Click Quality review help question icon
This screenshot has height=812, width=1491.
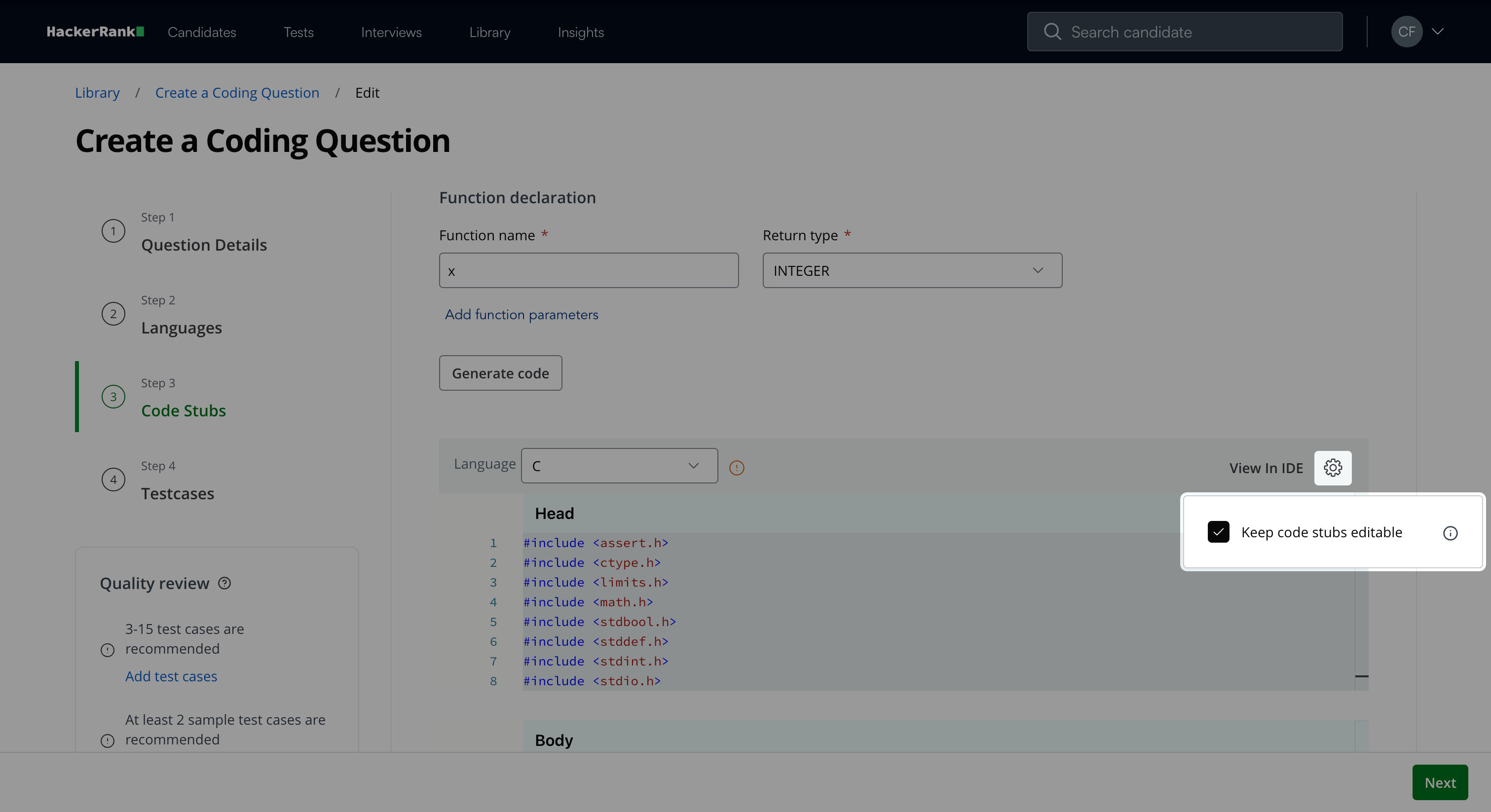click(224, 584)
